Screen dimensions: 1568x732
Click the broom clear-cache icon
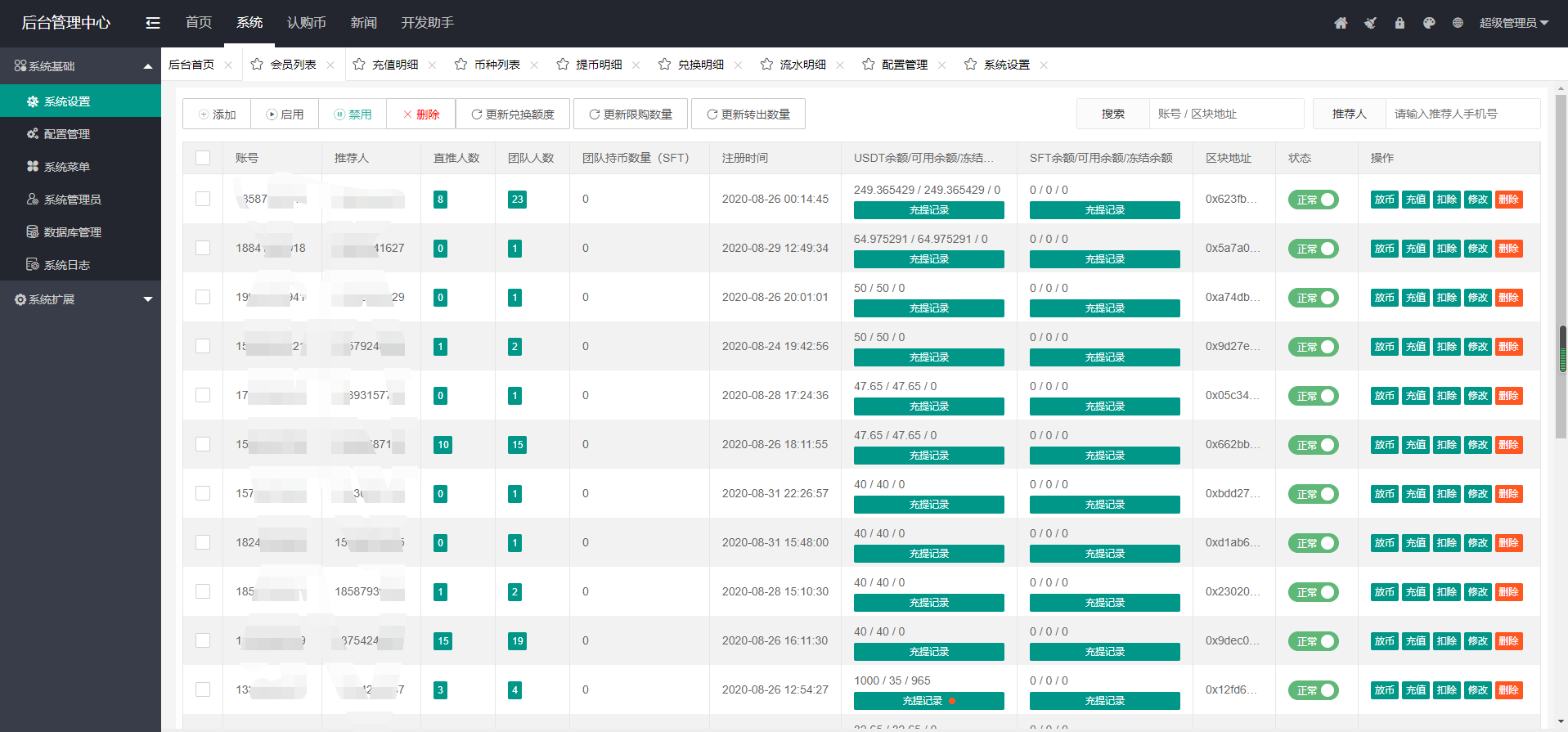click(x=1370, y=23)
